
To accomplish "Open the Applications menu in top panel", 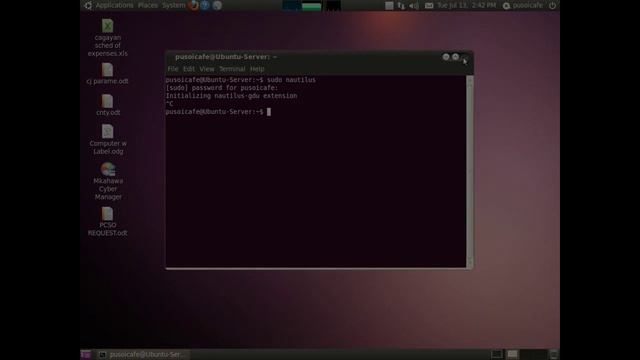I will point(114,5).
